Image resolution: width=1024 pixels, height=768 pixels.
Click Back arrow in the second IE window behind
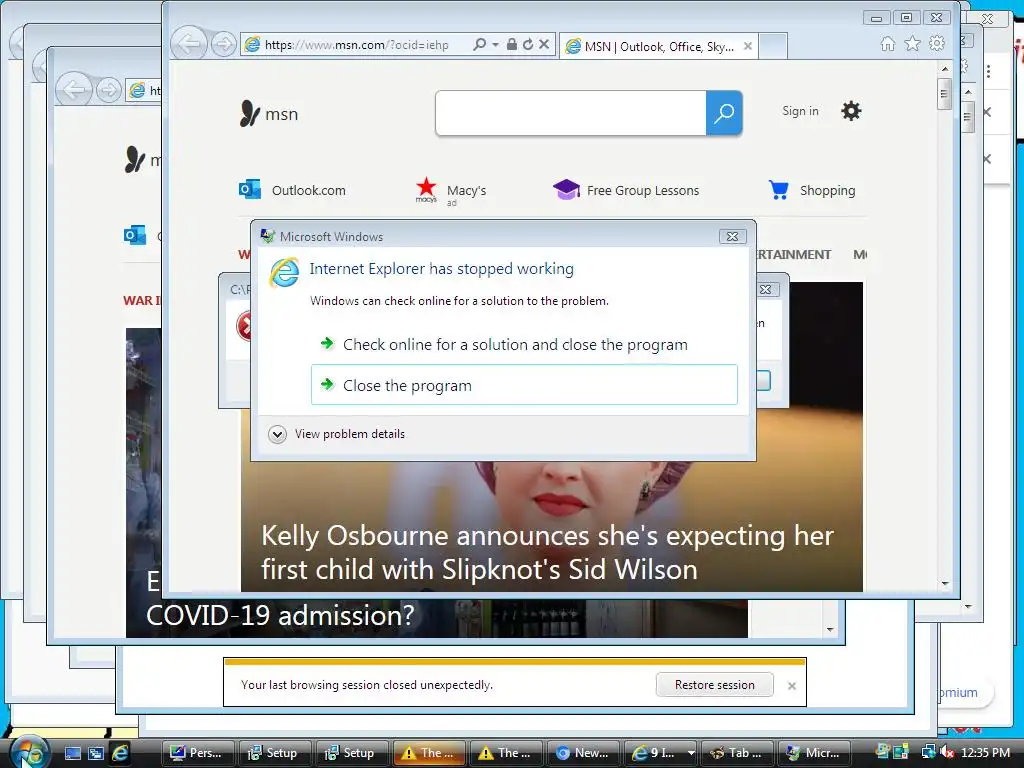(x=73, y=89)
